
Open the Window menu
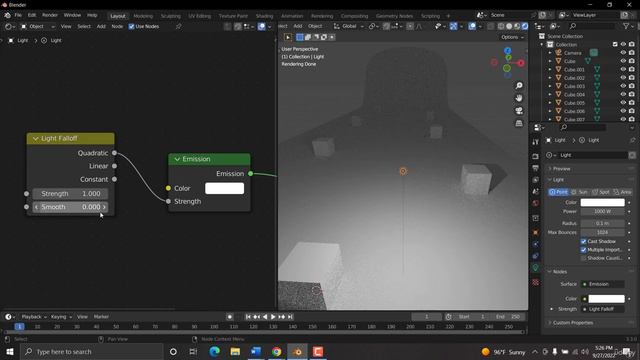72,15
